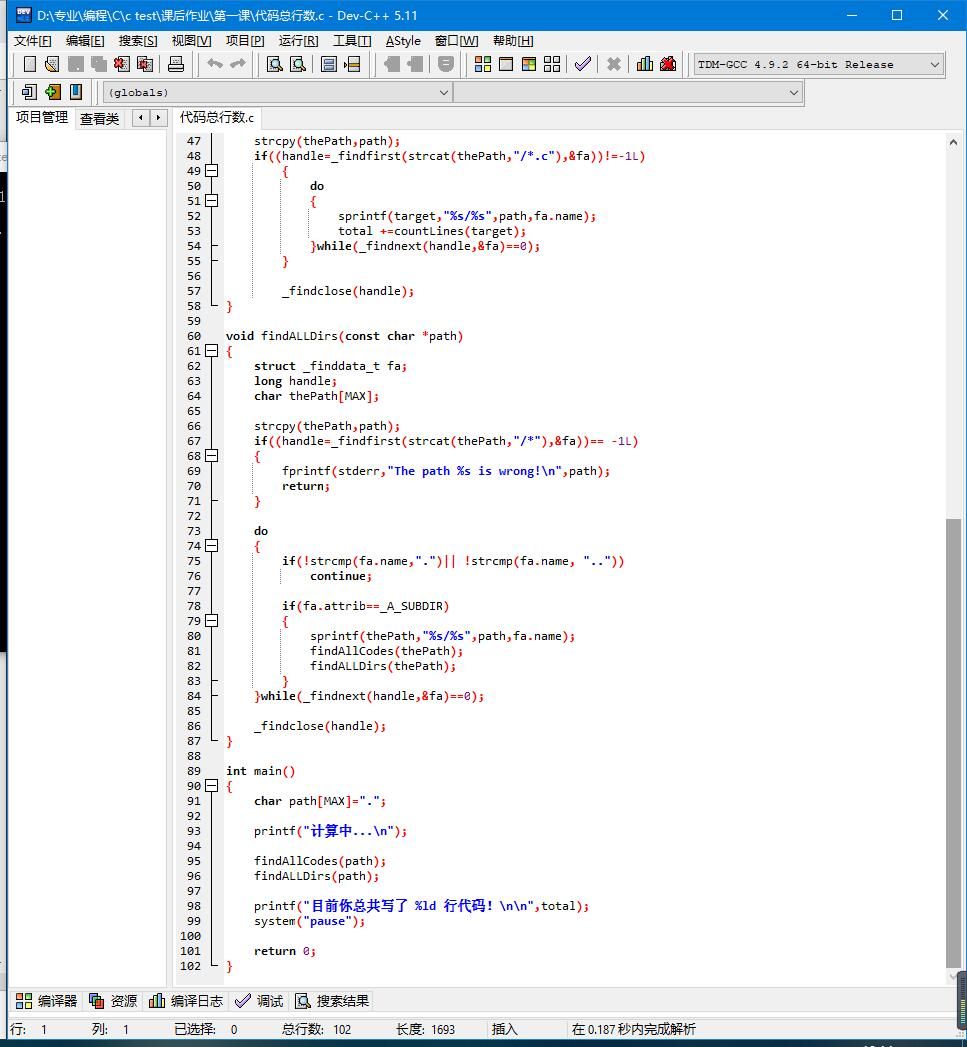Open the 资源 bottom panel tab
This screenshot has height=1047, width=967.
tap(113, 1001)
